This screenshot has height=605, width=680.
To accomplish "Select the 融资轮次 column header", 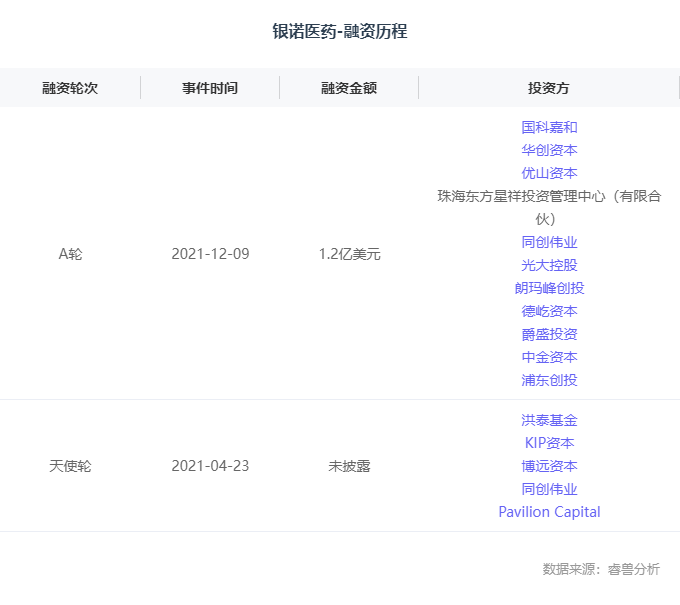I will (70, 88).
